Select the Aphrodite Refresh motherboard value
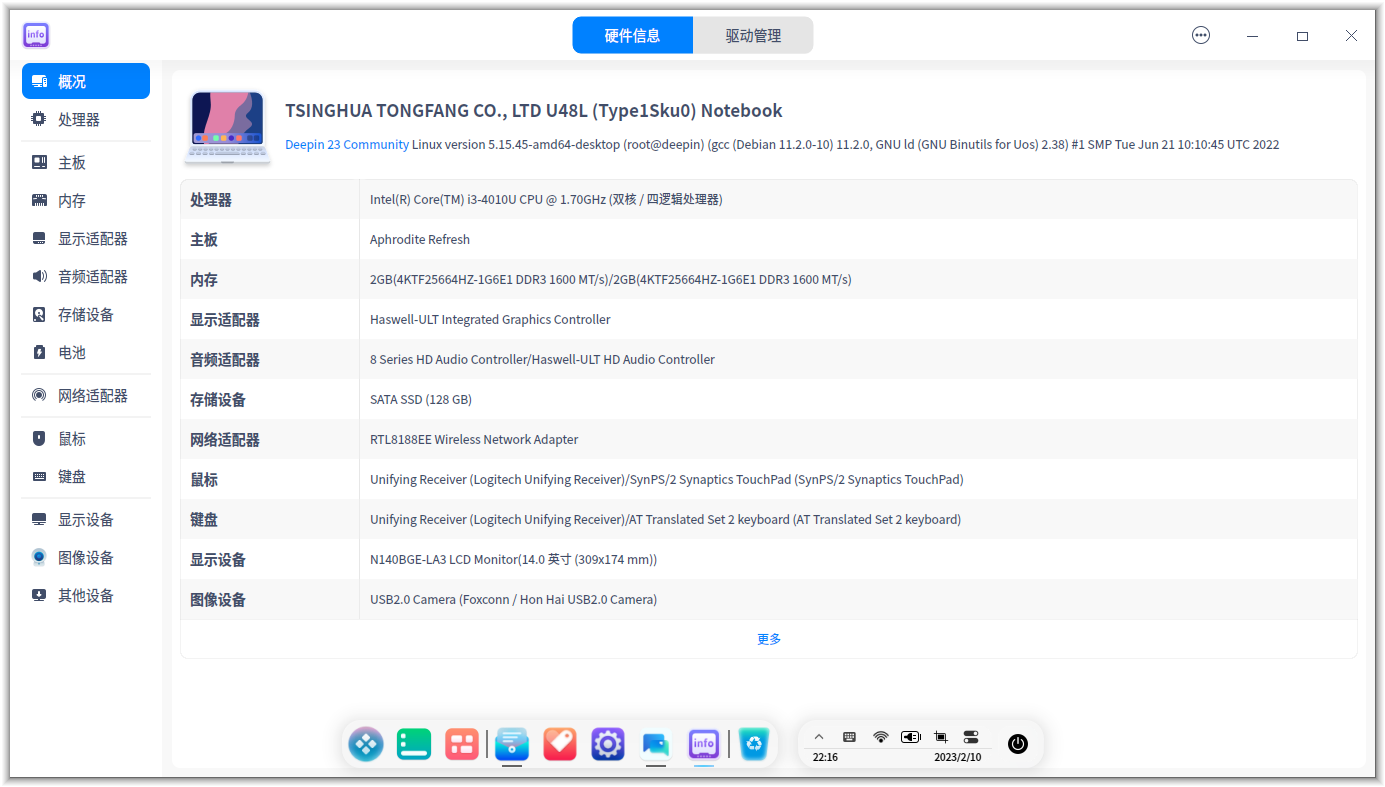The height and width of the screenshot is (787, 1385). (x=420, y=239)
